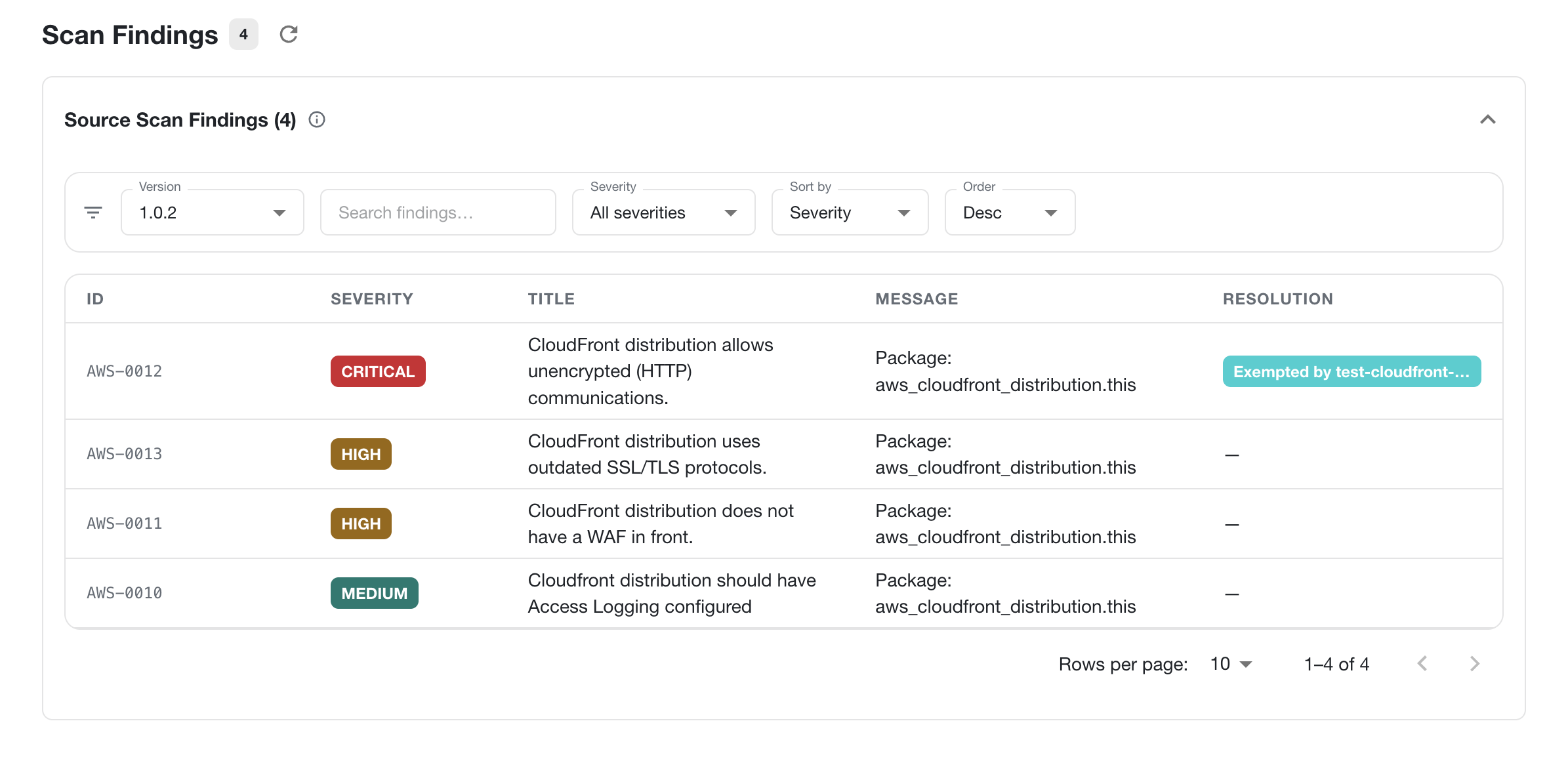Image resolution: width=1568 pixels, height=761 pixels.
Task: Select the AWS-0011 finding ID
Action: [x=125, y=524]
